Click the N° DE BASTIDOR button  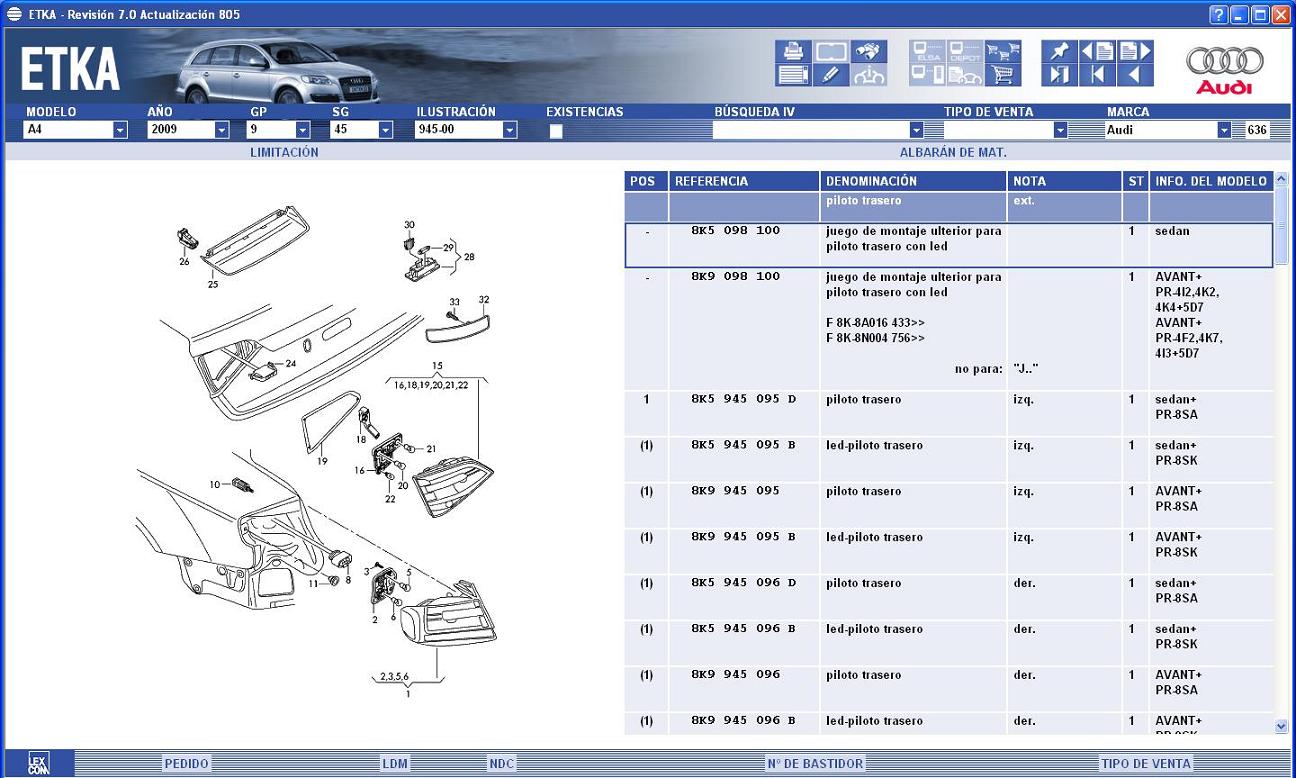pyautogui.click(x=815, y=764)
